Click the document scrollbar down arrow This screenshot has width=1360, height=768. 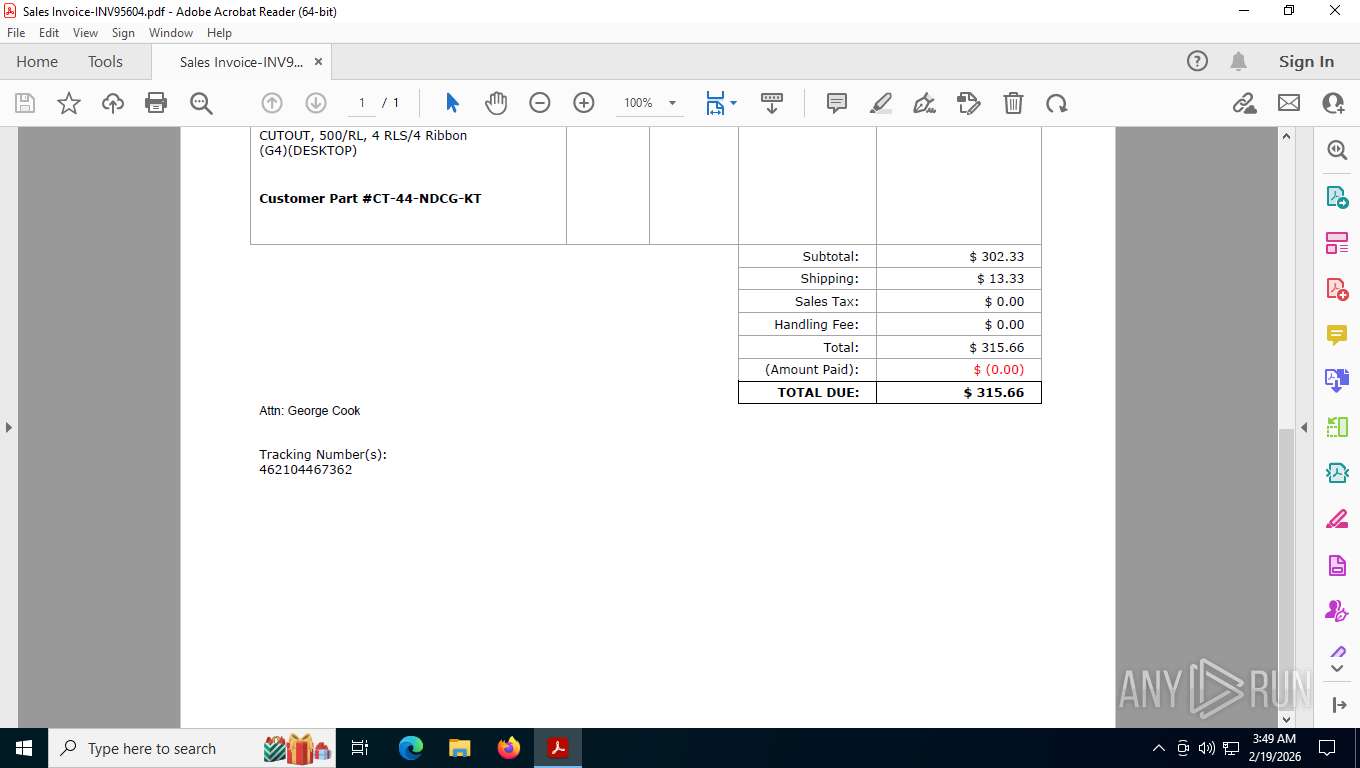point(1287,719)
